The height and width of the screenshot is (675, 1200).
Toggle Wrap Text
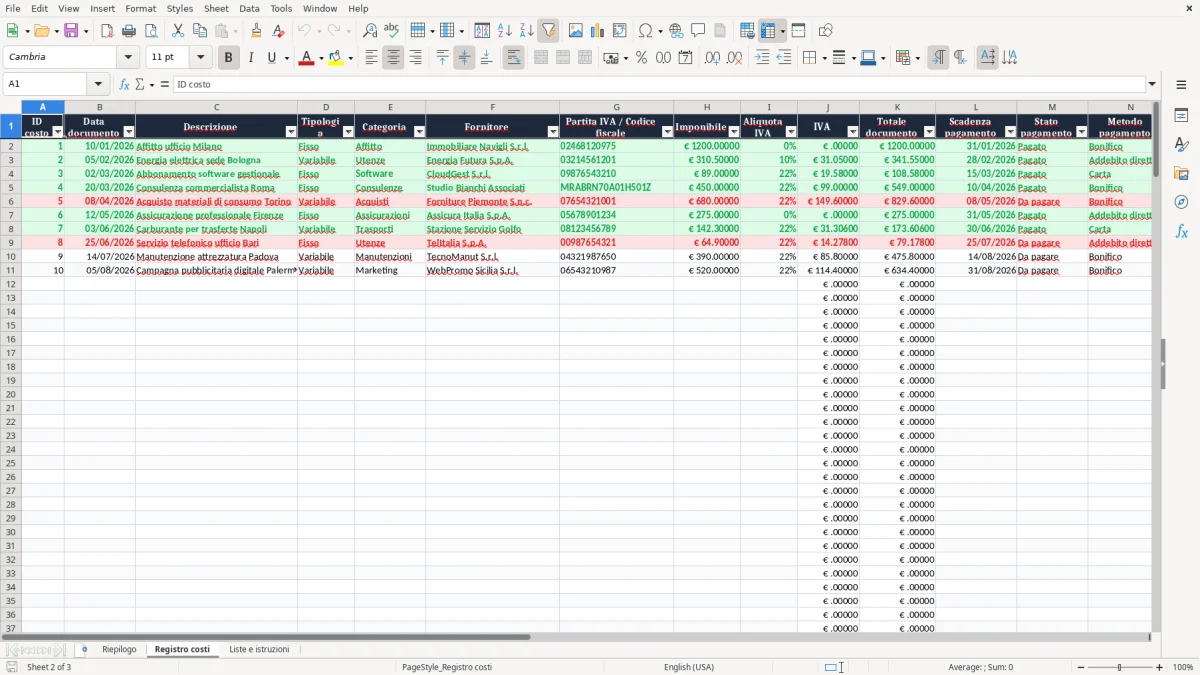pyautogui.click(x=513, y=58)
